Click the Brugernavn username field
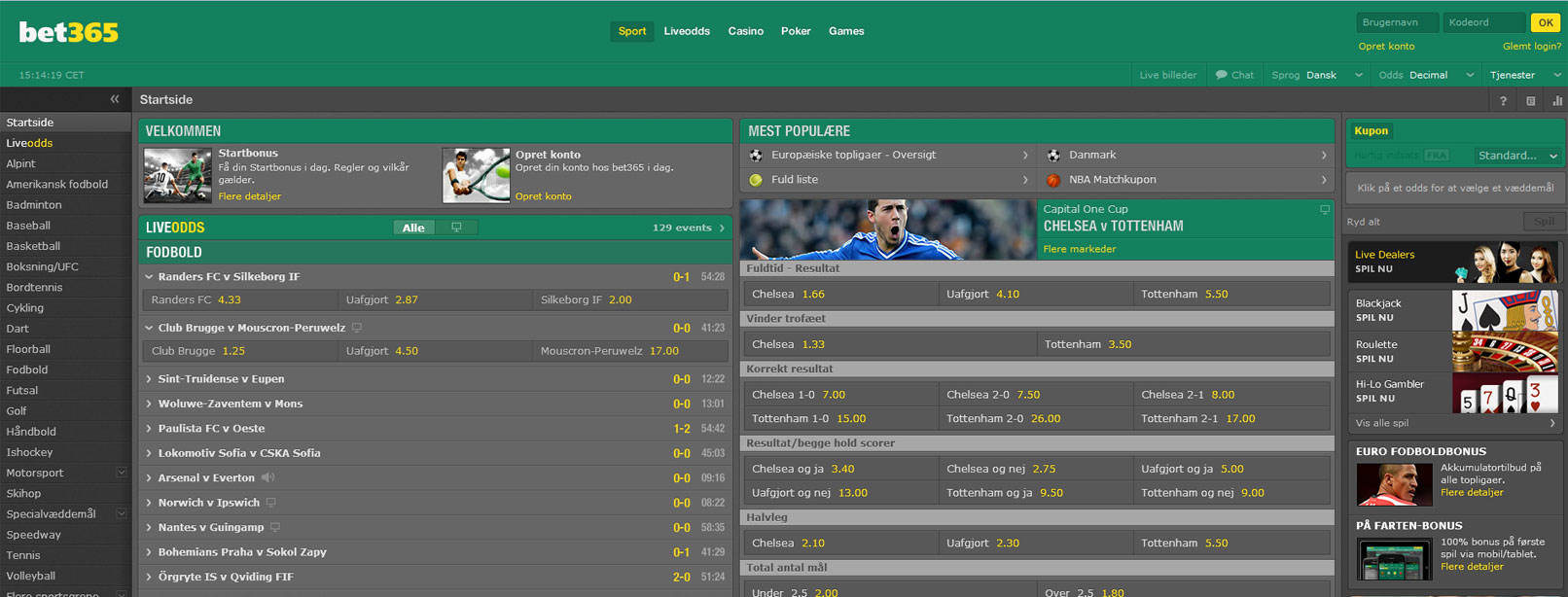 [x=1398, y=22]
